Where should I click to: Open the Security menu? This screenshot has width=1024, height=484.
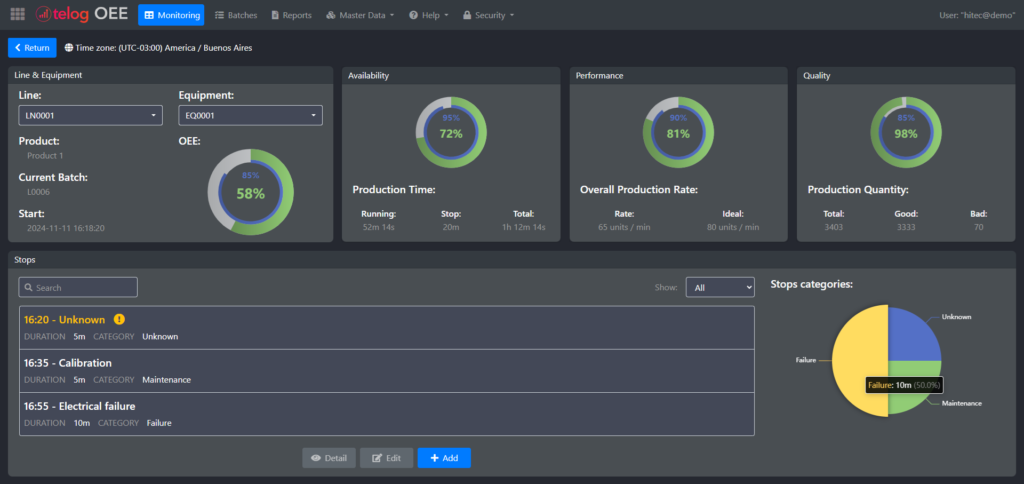pos(489,15)
